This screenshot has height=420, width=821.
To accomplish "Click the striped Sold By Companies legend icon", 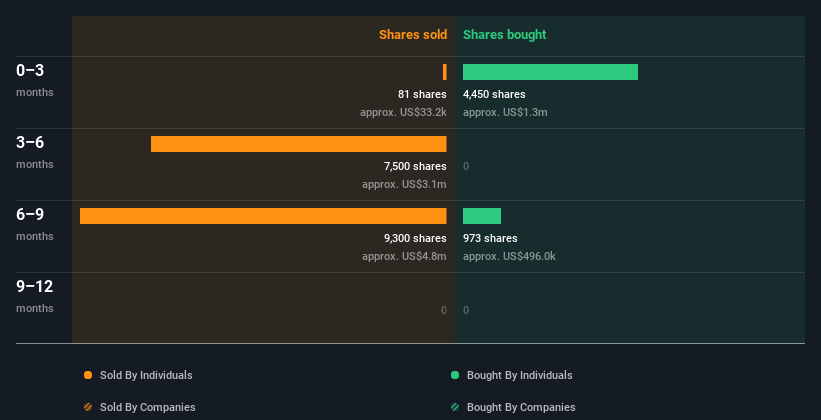I will [x=88, y=407].
